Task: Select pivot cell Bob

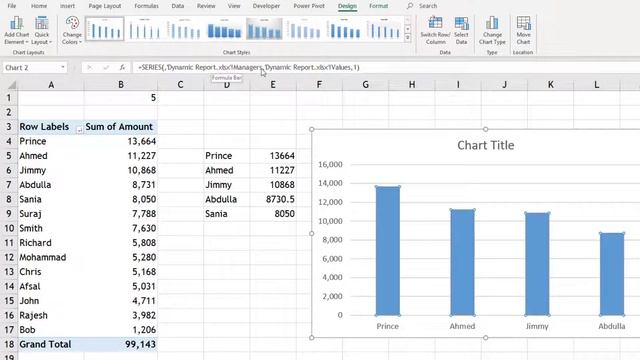Action: coord(51,330)
